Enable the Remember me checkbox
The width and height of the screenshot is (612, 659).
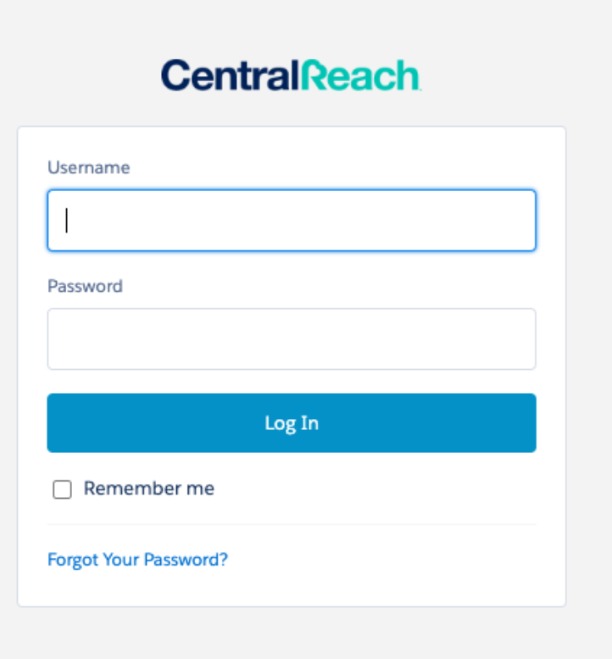[x=62, y=489]
